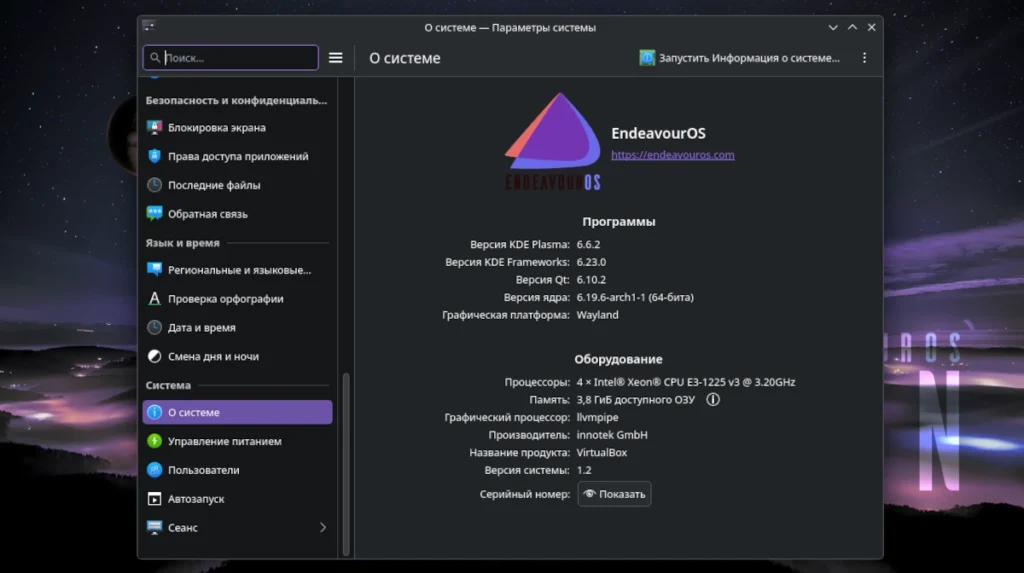Screen dimensions: 1024x573
Task: Select the Wayland platform value
Action: pos(598,315)
